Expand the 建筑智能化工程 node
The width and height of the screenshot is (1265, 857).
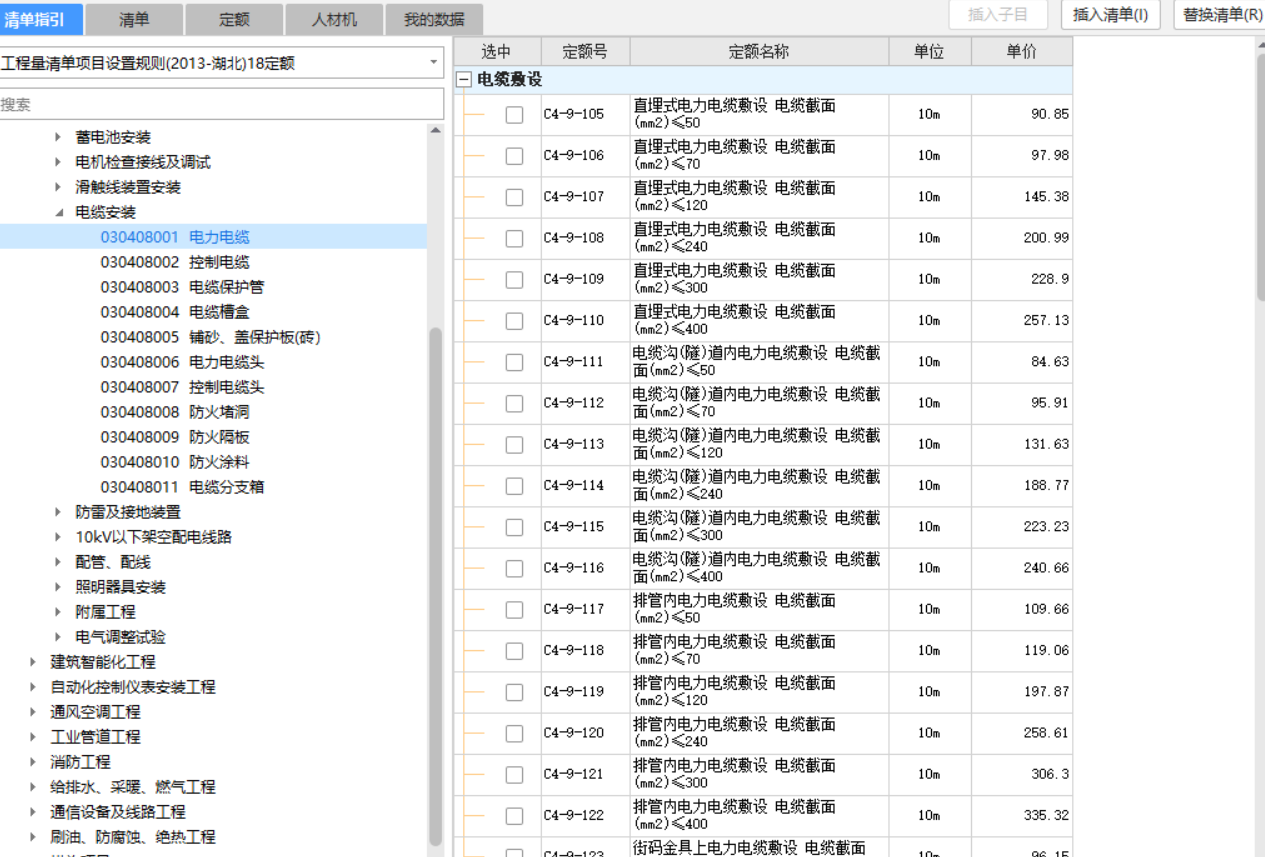point(33,663)
